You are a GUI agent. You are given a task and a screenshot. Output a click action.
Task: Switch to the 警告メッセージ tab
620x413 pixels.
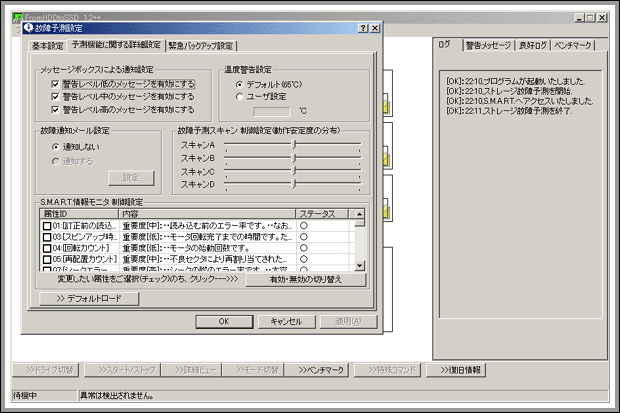[x=488, y=45]
